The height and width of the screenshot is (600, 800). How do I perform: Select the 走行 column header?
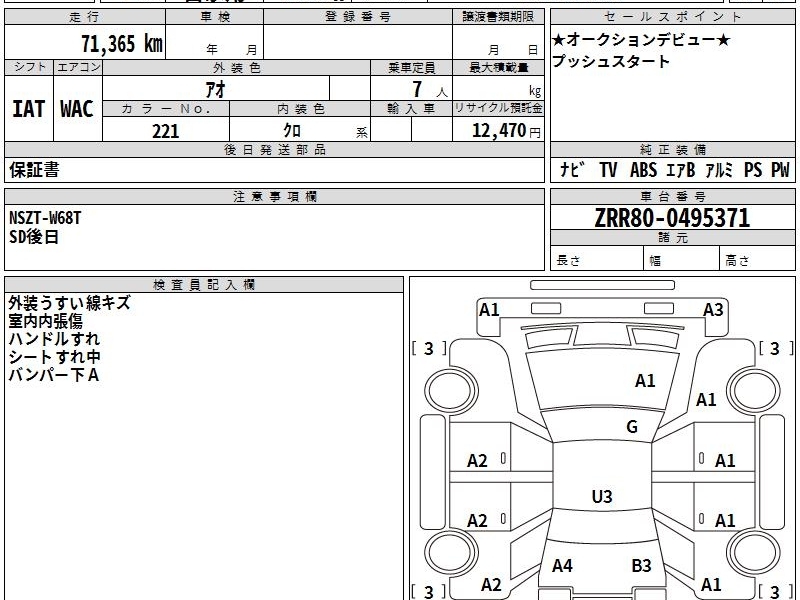pos(85,17)
